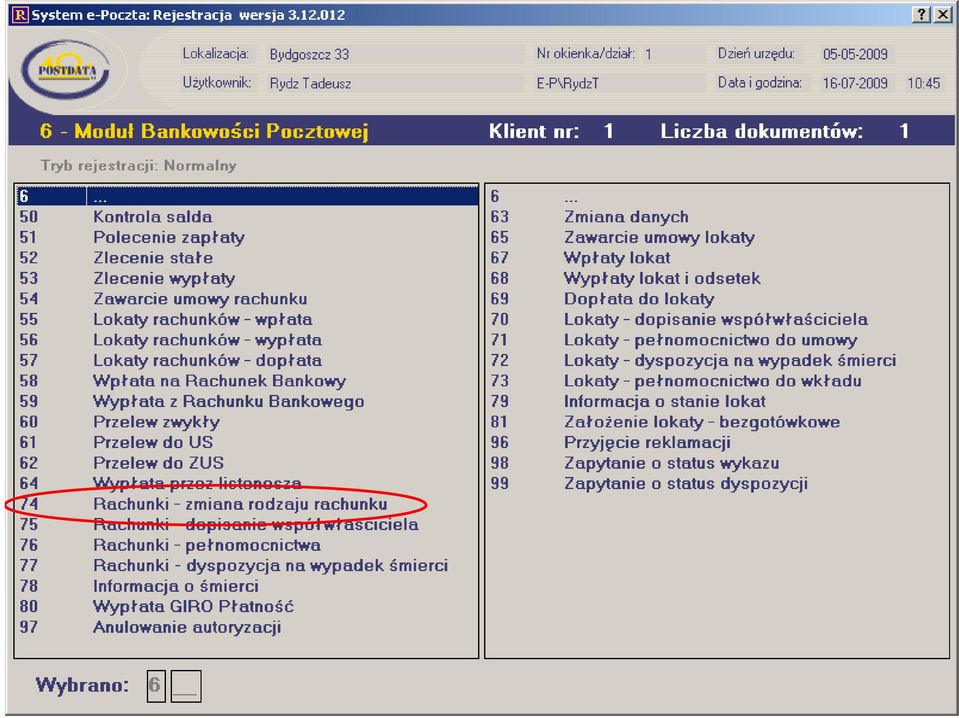Image resolution: width=959 pixels, height=718 pixels.
Task: Click the time value 10:45
Action: tap(923, 83)
